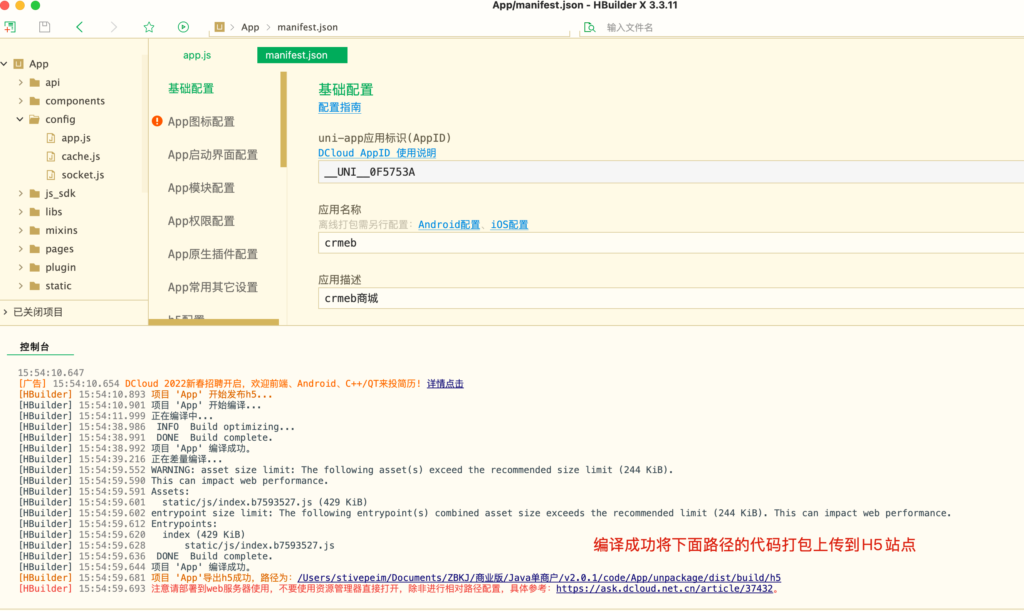The width and height of the screenshot is (1024, 611).
Task: Open the App常用其它设置 section
Action: tap(213, 287)
